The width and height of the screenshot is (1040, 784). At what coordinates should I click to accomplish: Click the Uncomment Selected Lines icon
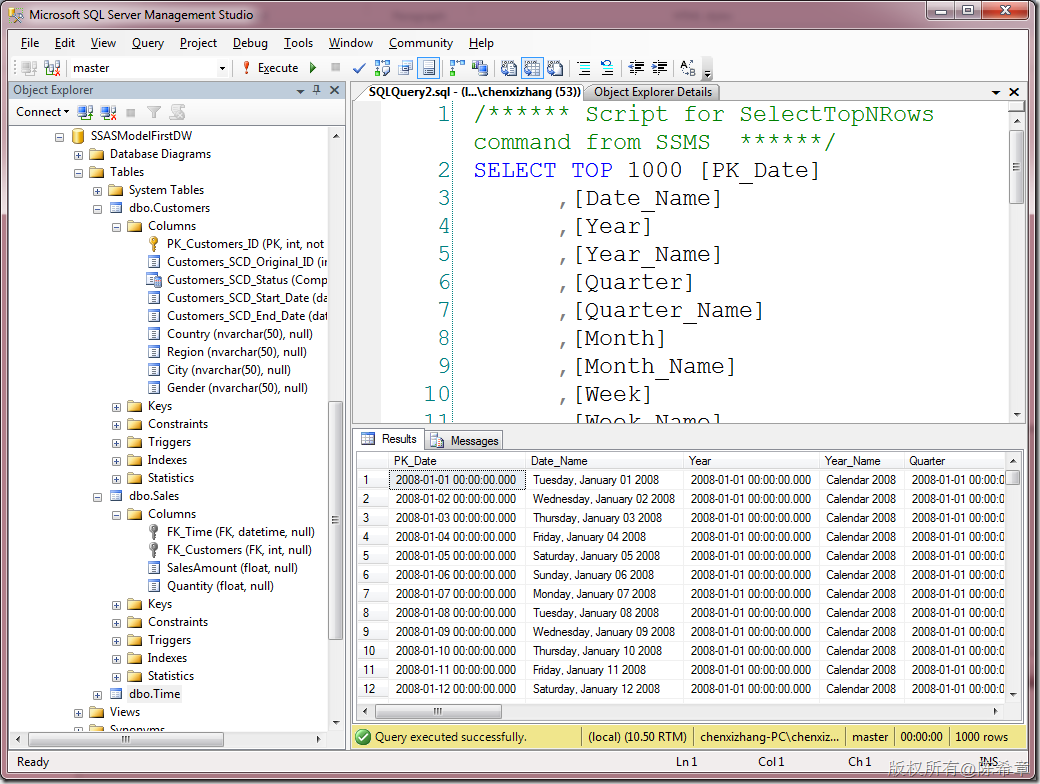(x=607, y=68)
